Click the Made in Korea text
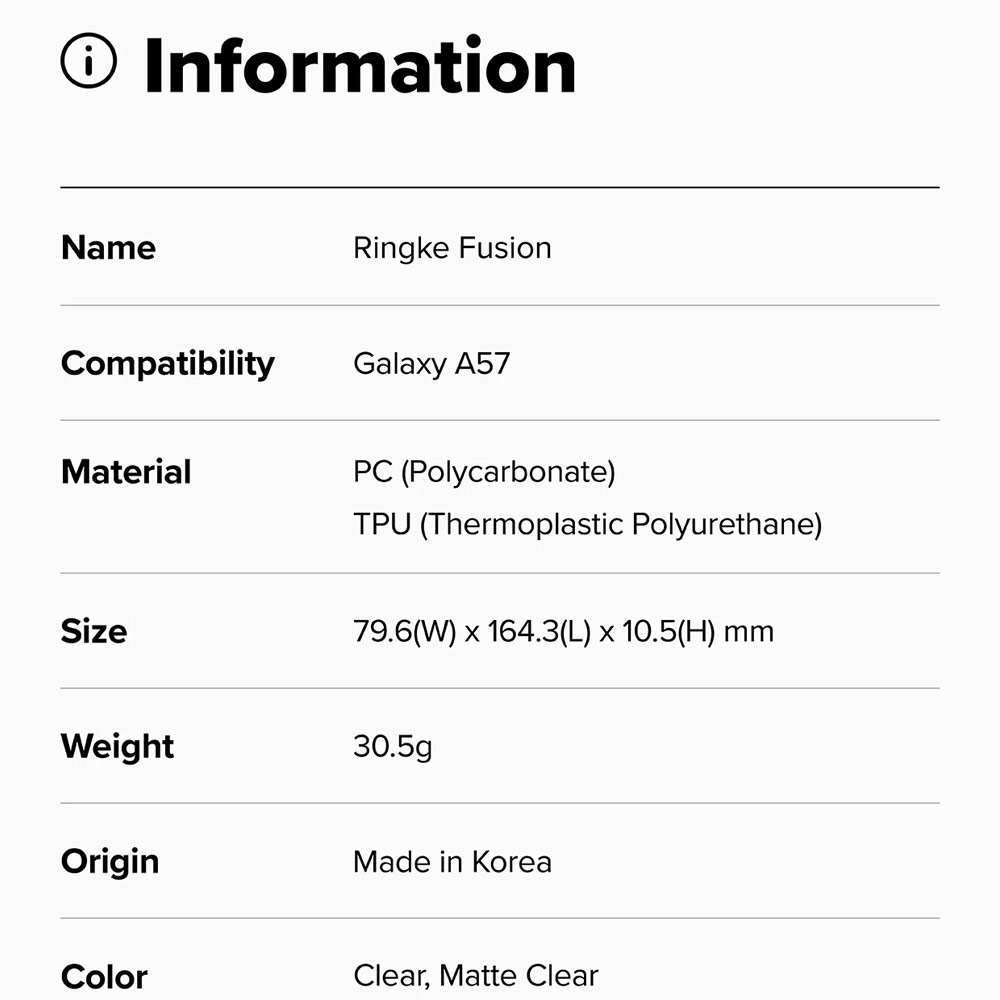The image size is (1000, 1000). click(452, 862)
